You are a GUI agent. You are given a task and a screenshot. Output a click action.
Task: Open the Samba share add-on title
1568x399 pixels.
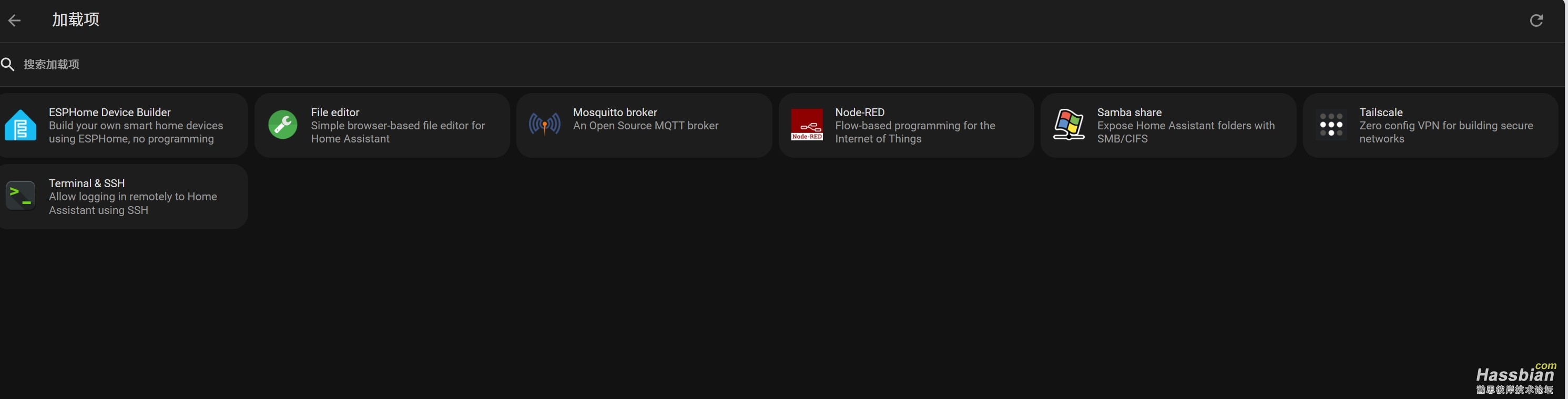tap(1129, 112)
